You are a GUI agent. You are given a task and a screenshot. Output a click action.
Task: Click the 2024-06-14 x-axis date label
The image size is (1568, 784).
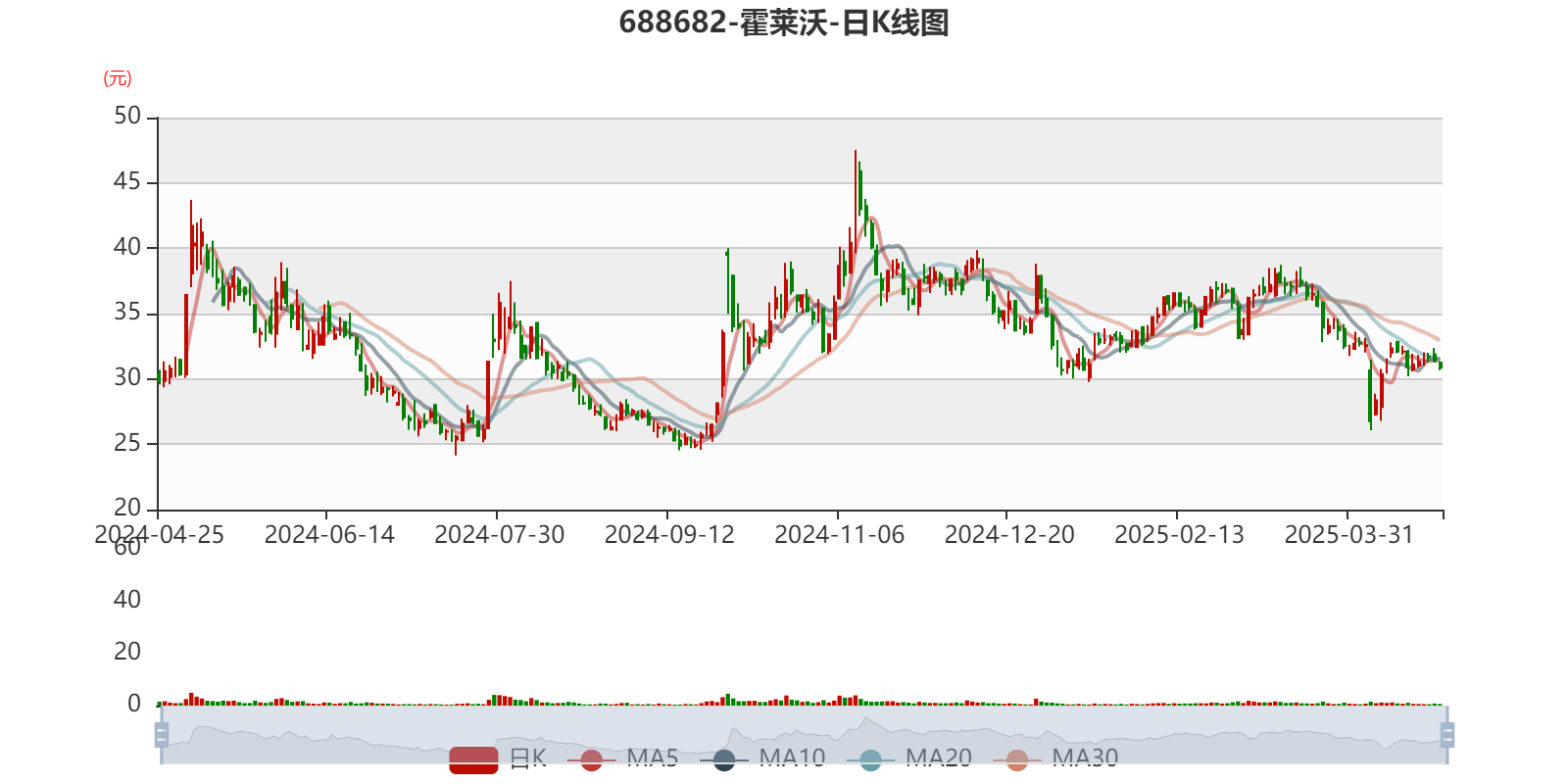(329, 535)
